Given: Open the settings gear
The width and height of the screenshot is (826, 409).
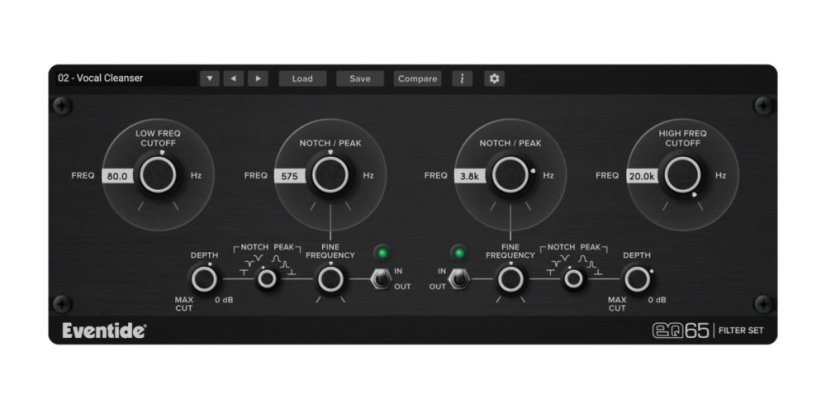Looking at the screenshot, I should coord(494,79).
